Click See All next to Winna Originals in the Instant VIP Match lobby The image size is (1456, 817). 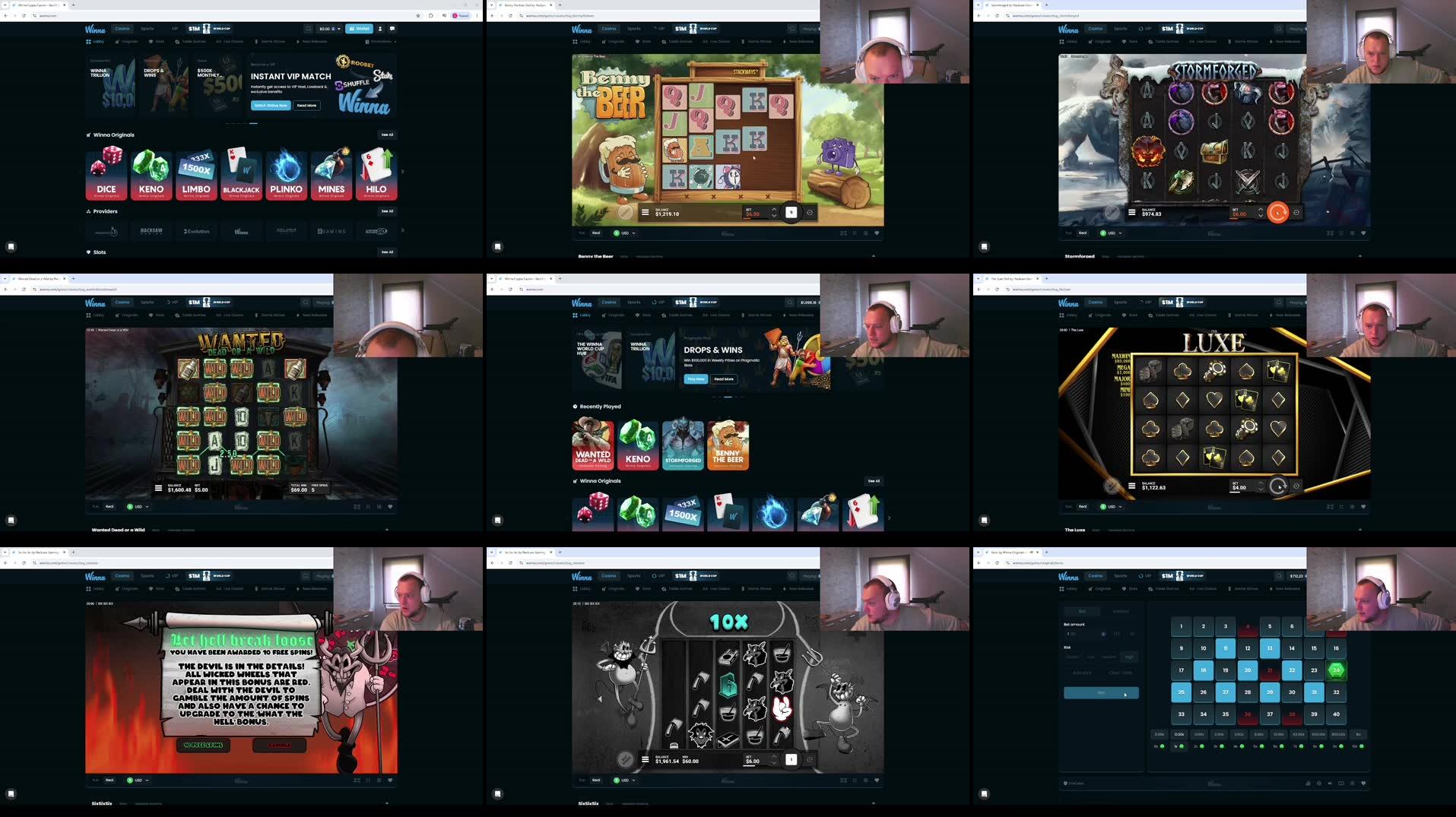387,135
